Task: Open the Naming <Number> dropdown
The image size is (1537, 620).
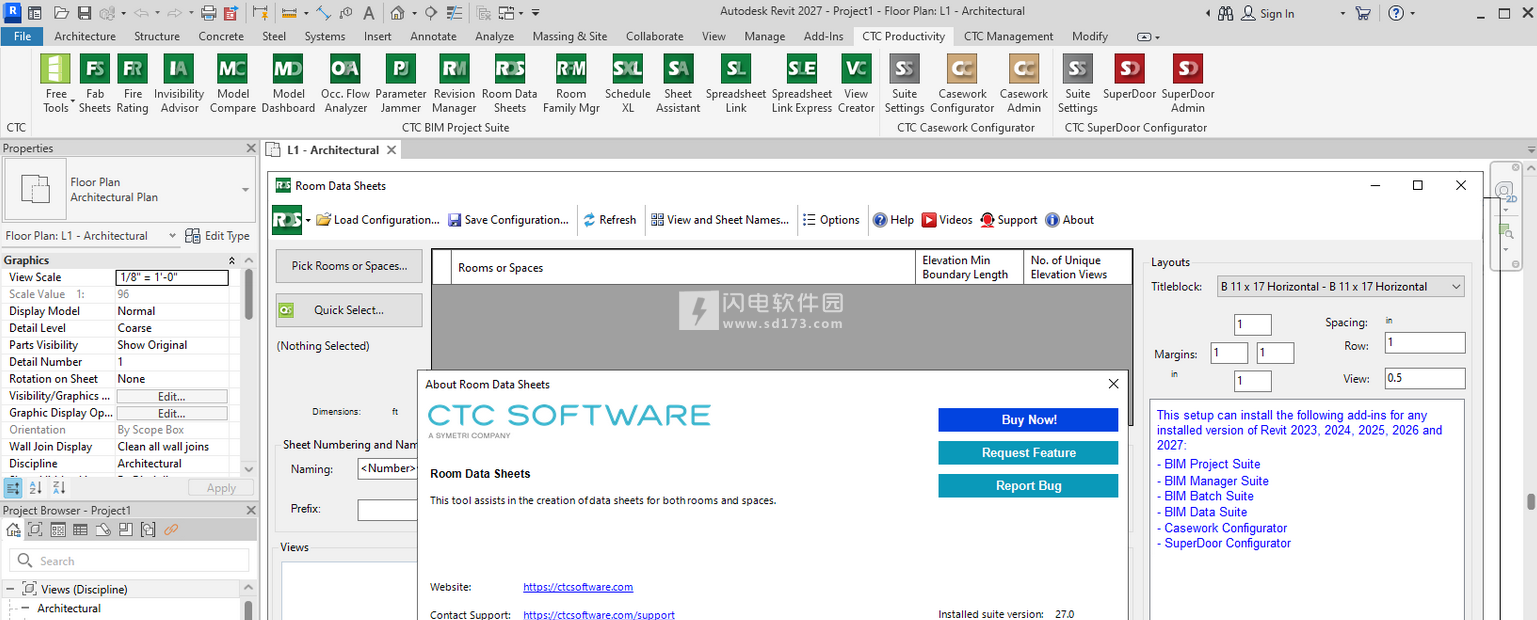Action: pyautogui.click(x=387, y=468)
